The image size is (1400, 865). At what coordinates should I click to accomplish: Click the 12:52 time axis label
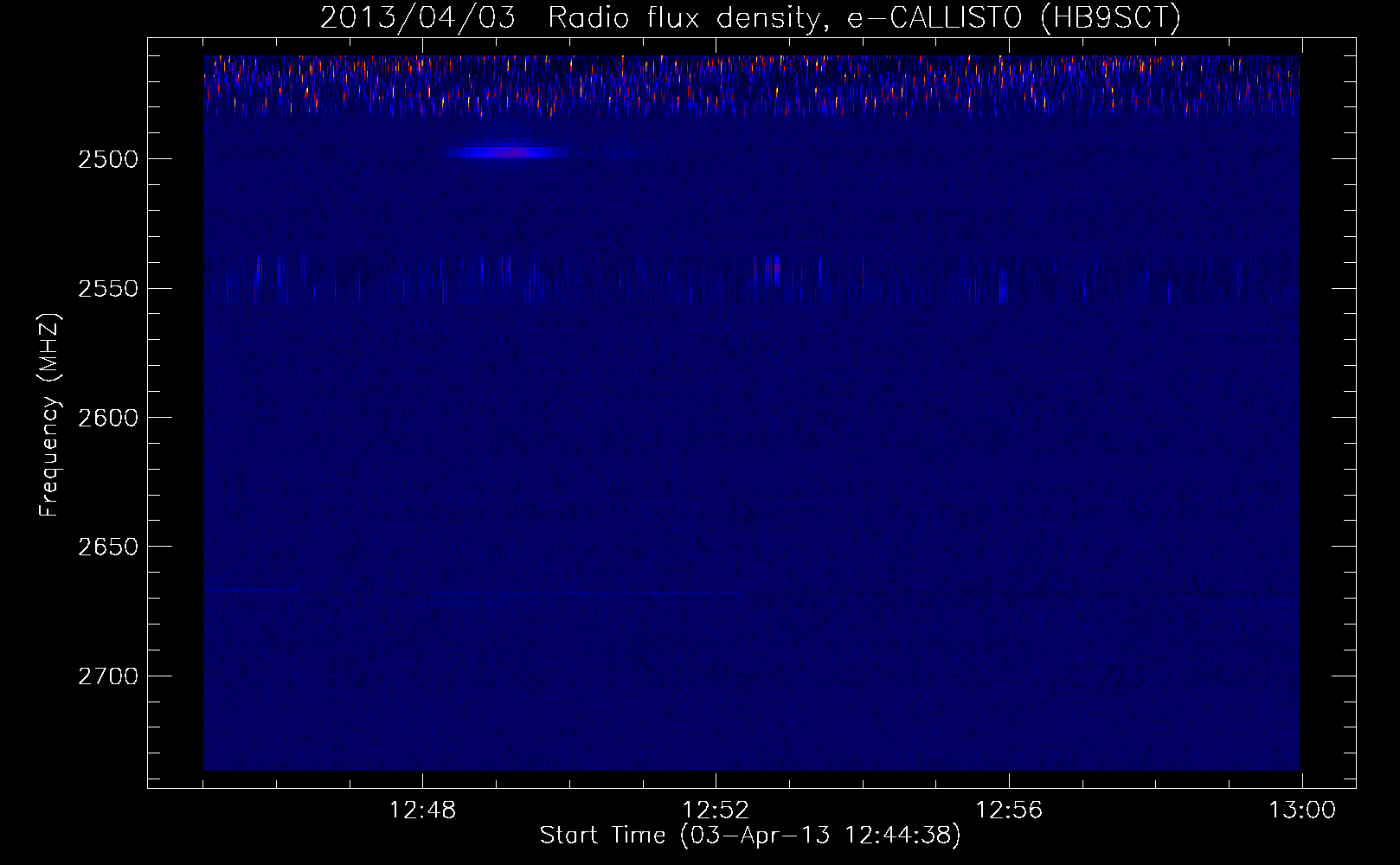[x=716, y=811]
